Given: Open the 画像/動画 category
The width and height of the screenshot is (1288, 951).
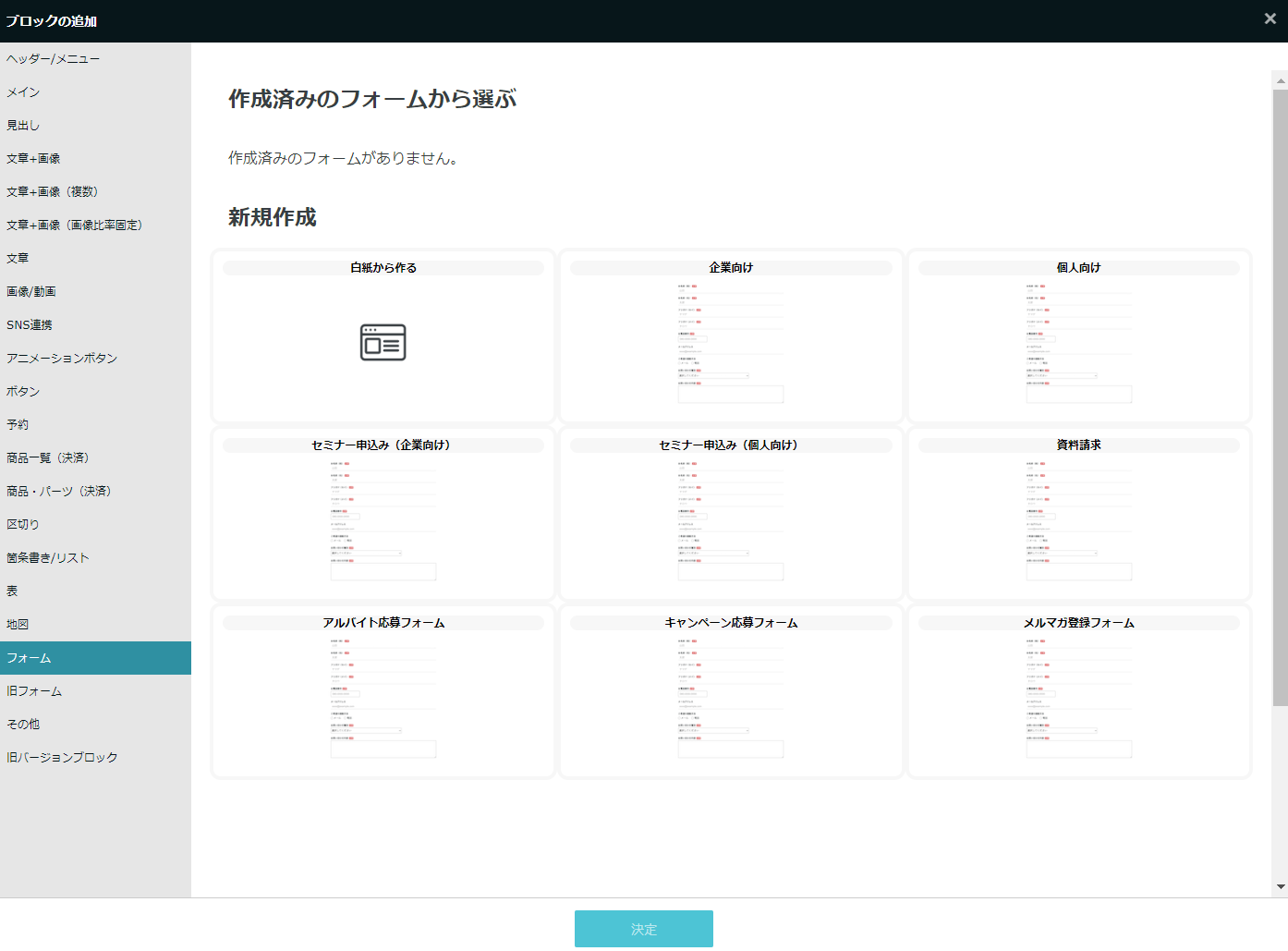Looking at the screenshot, I should [x=95, y=292].
